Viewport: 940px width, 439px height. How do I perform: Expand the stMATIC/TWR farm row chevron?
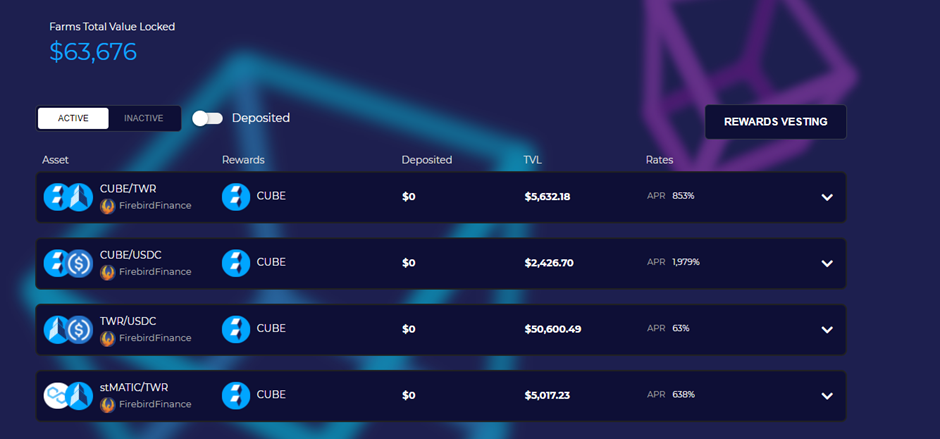(827, 396)
